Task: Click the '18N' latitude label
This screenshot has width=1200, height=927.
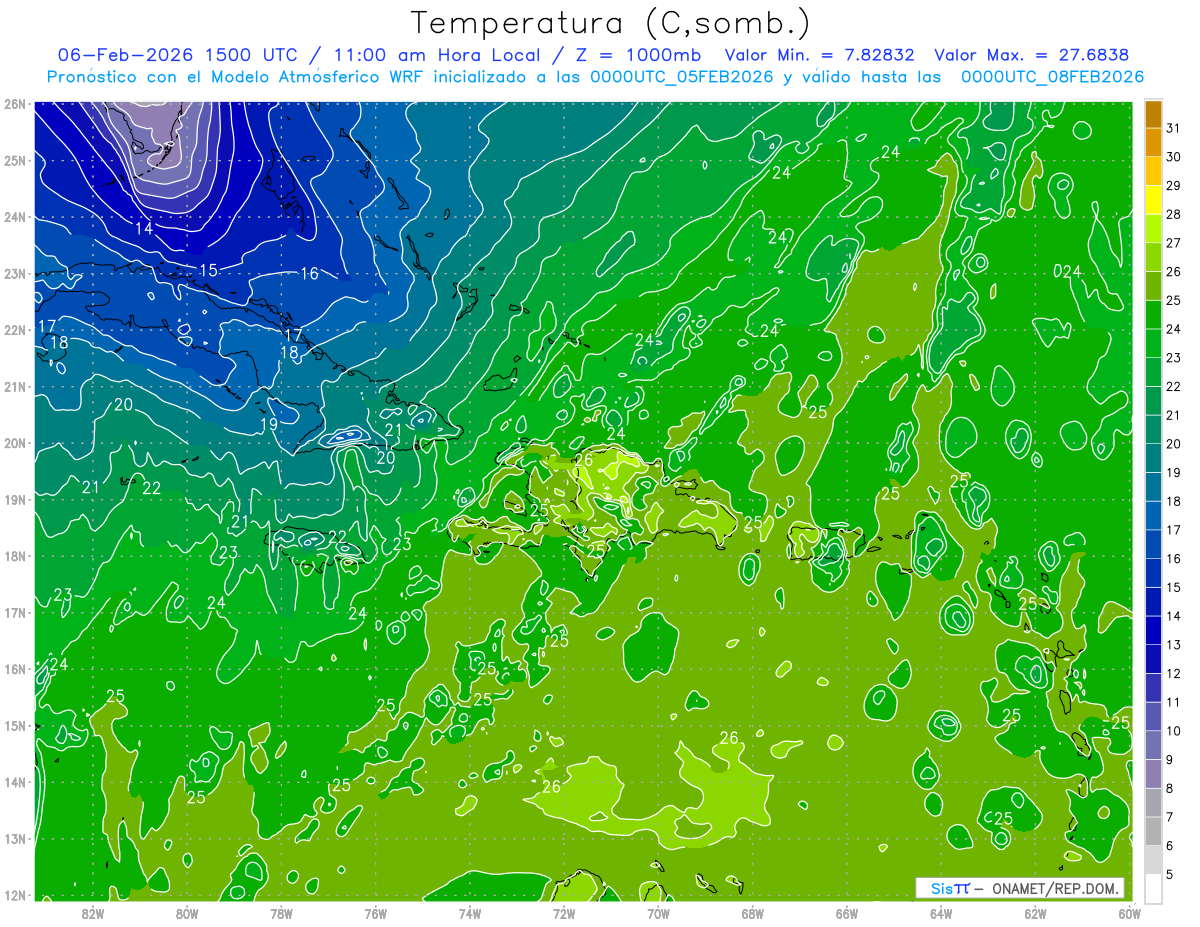Action: [x=14, y=556]
